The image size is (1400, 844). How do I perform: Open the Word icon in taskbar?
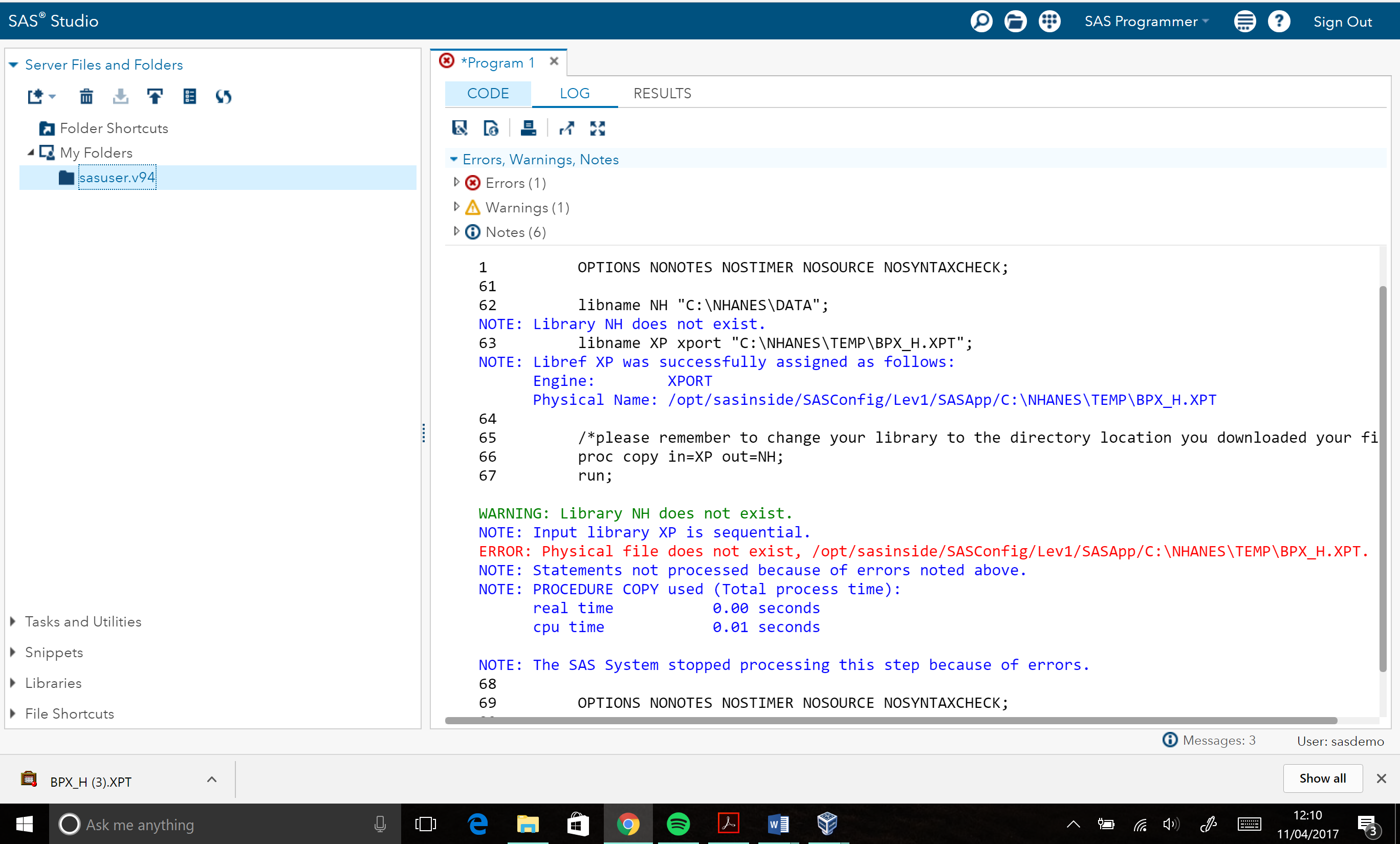[x=778, y=824]
